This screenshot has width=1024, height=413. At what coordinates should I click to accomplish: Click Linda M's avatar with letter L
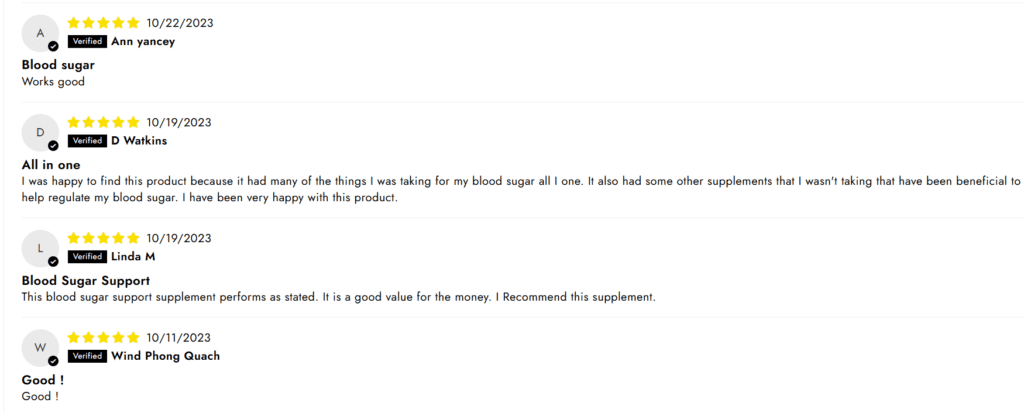[x=40, y=248]
